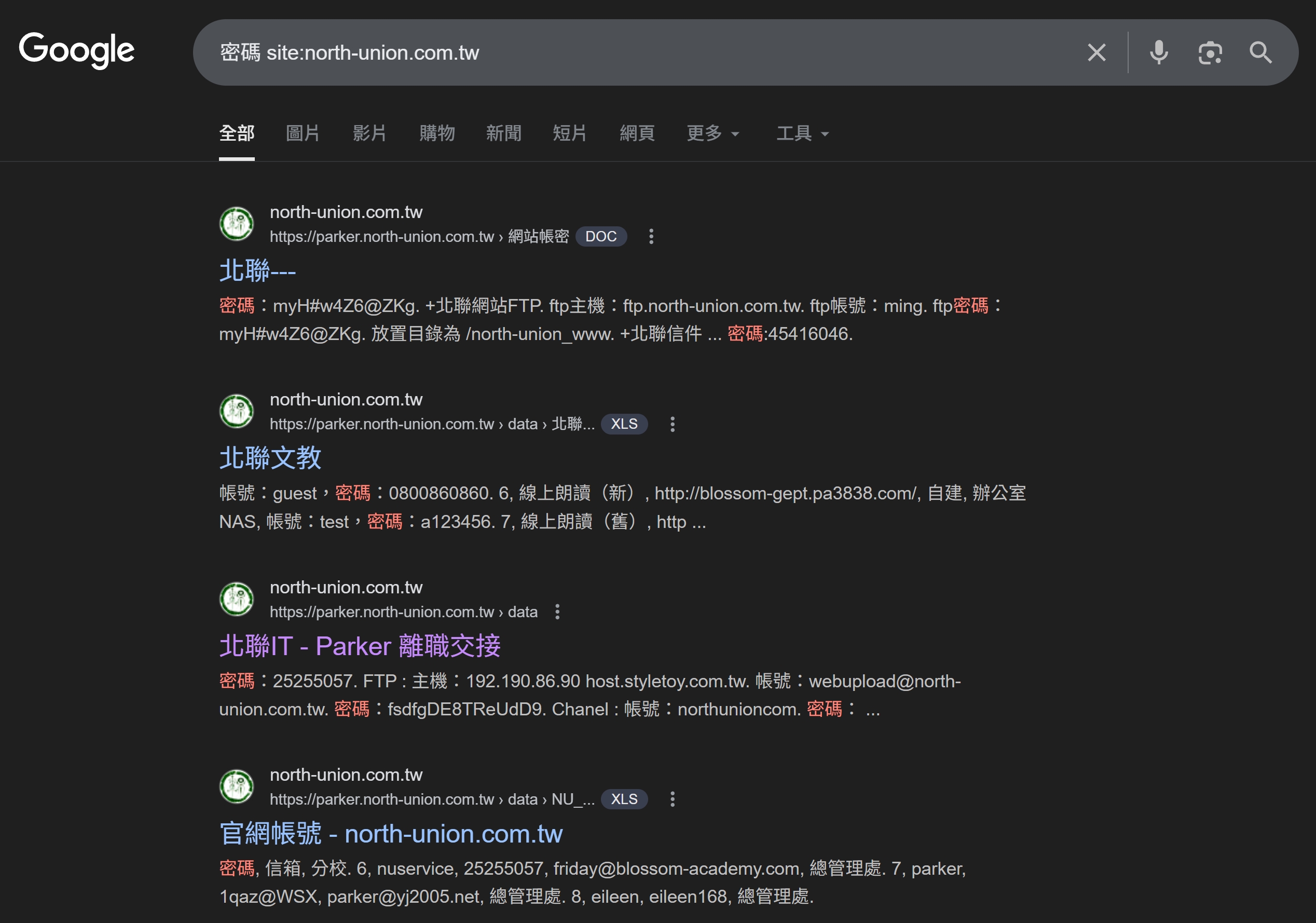Open the 北聯文教 result link
Viewport: 1316px width, 923px height.
click(x=270, y=458)
